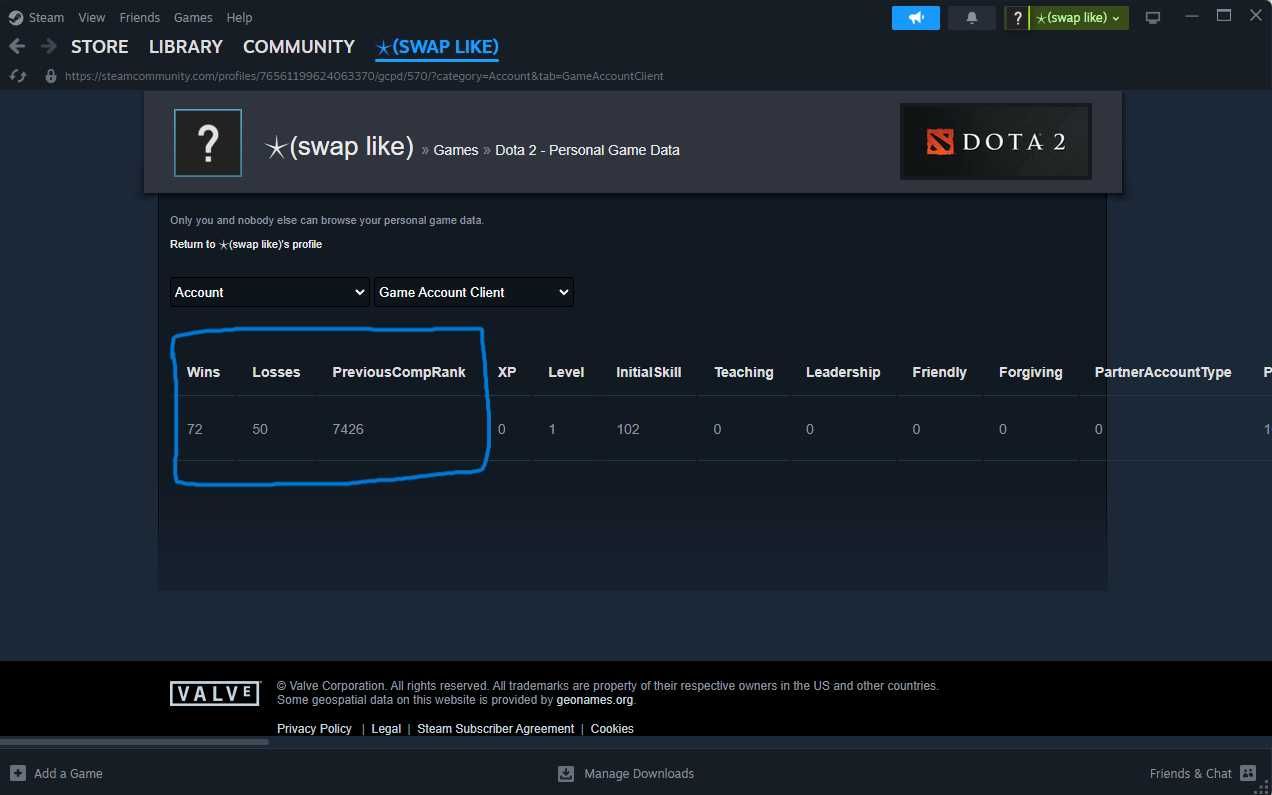The height and width of the screenshot is (795, 1272).
Task: Click the Wins column header
Action: (203, 372)
